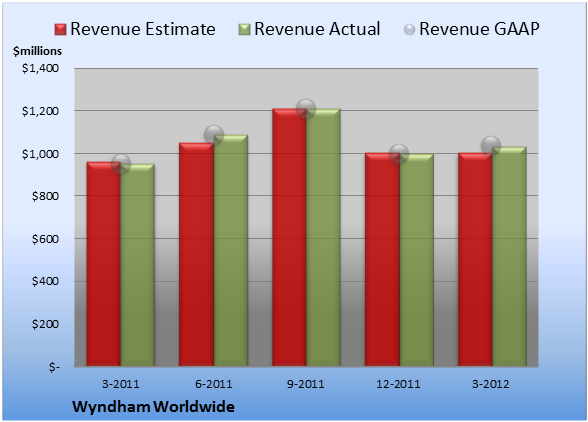Click the Revenue Estimate legend text

[x=143, y=29]
